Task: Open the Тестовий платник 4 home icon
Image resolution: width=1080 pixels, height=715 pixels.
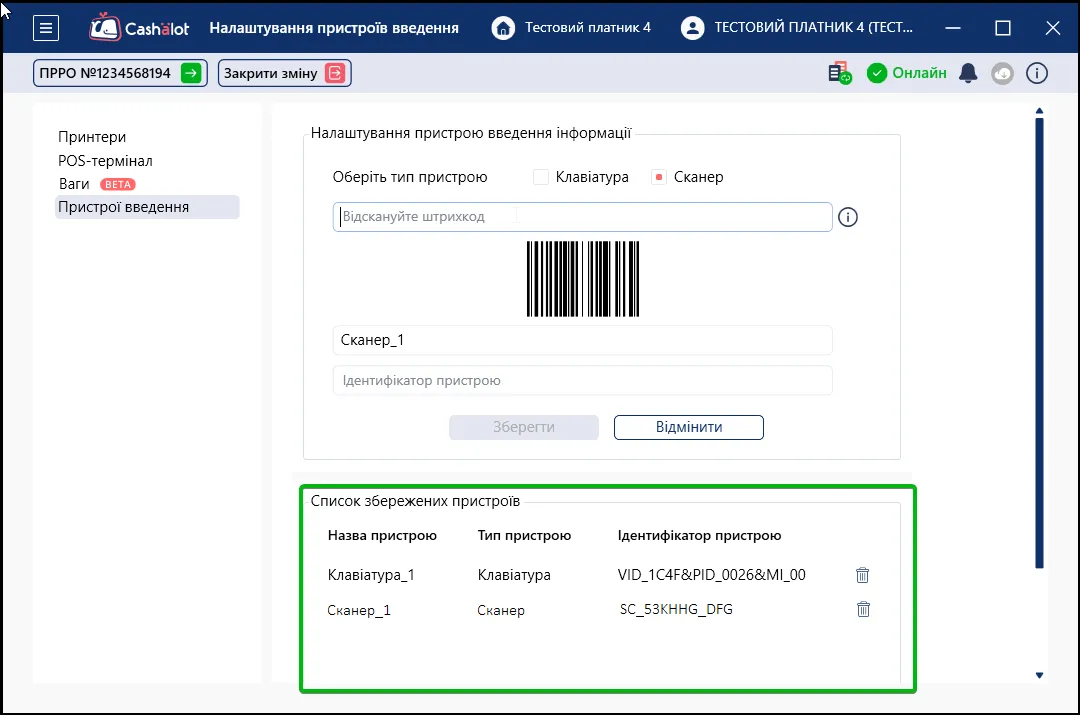Action: pos(503,28)
